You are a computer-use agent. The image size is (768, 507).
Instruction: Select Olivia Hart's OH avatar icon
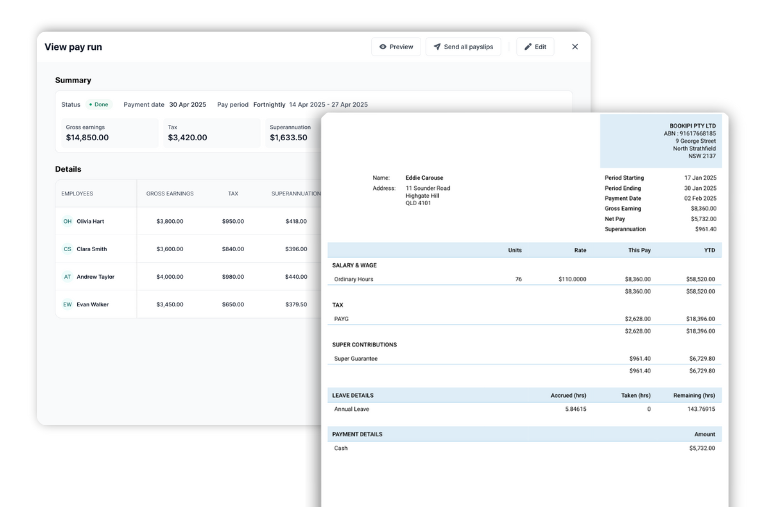click(67, 221)
